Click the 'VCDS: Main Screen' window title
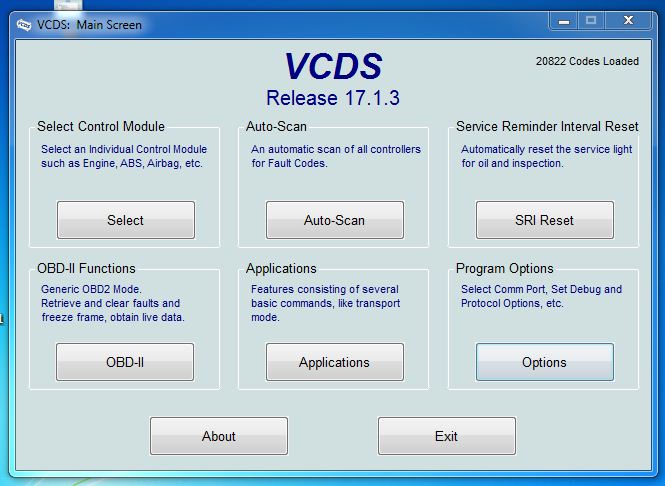665x486 pixels. pos(89,25)
